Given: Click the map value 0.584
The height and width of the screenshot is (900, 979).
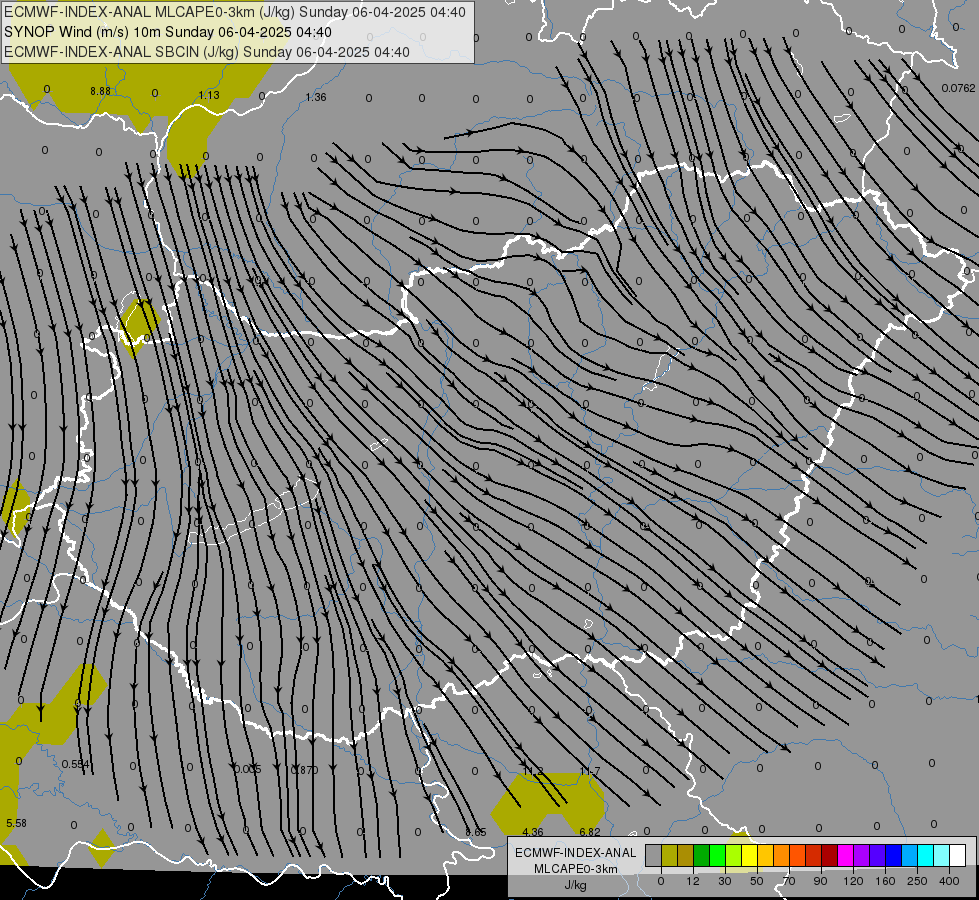Looking at the screenshot, I should coord(76,764).
